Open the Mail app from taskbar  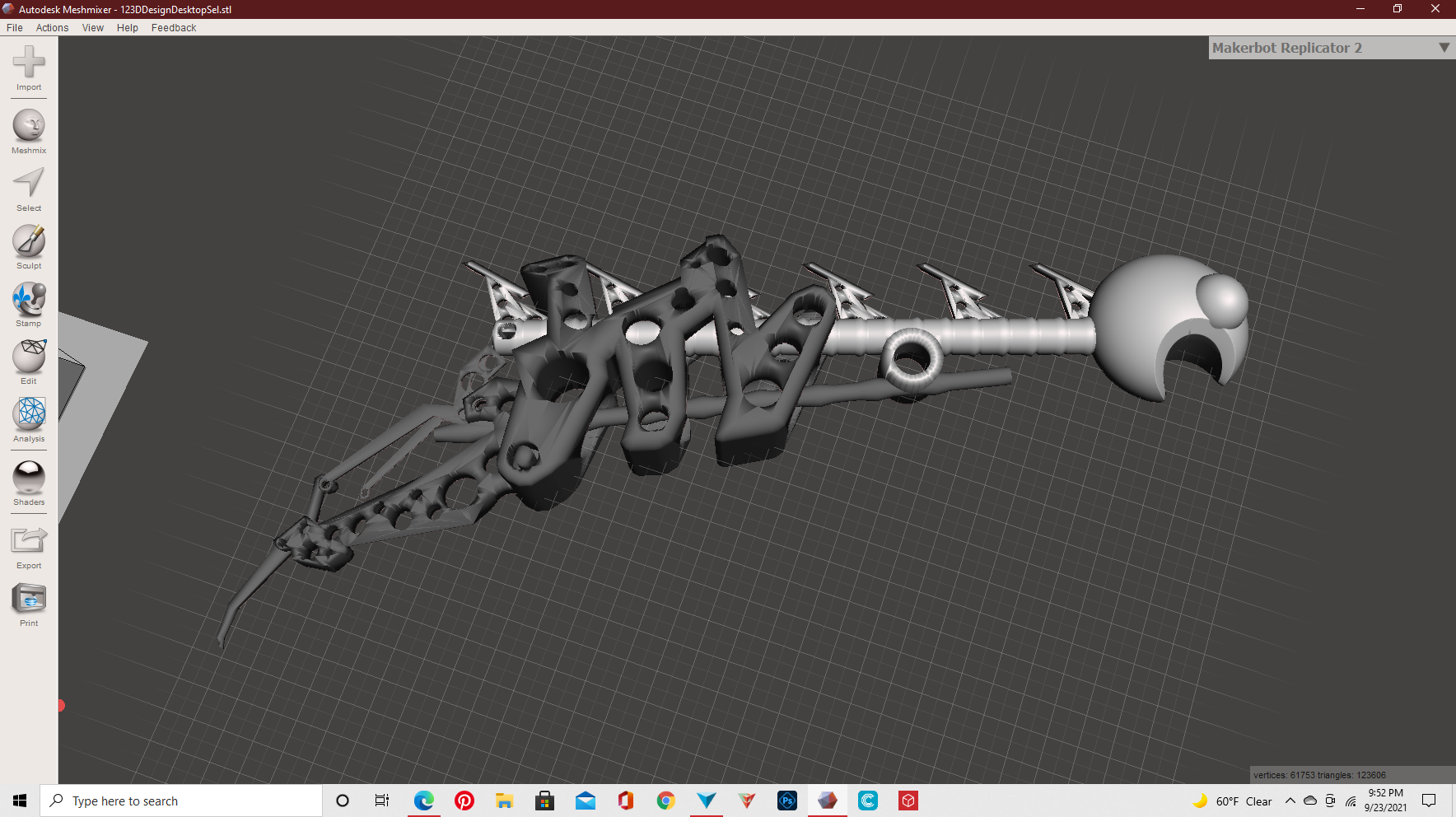pyautogui.click(x=586, y=801)
